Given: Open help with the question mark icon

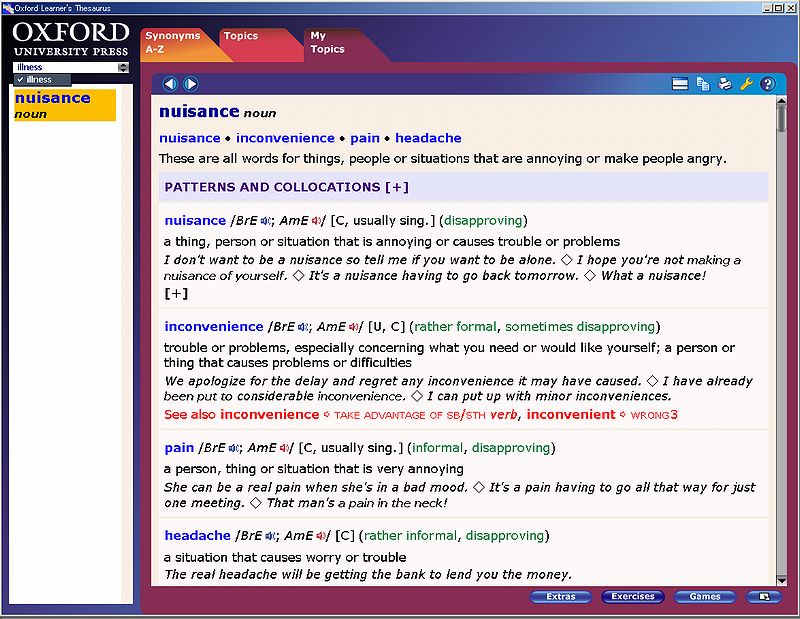Looking at the screenshot, I should (767, 84).
